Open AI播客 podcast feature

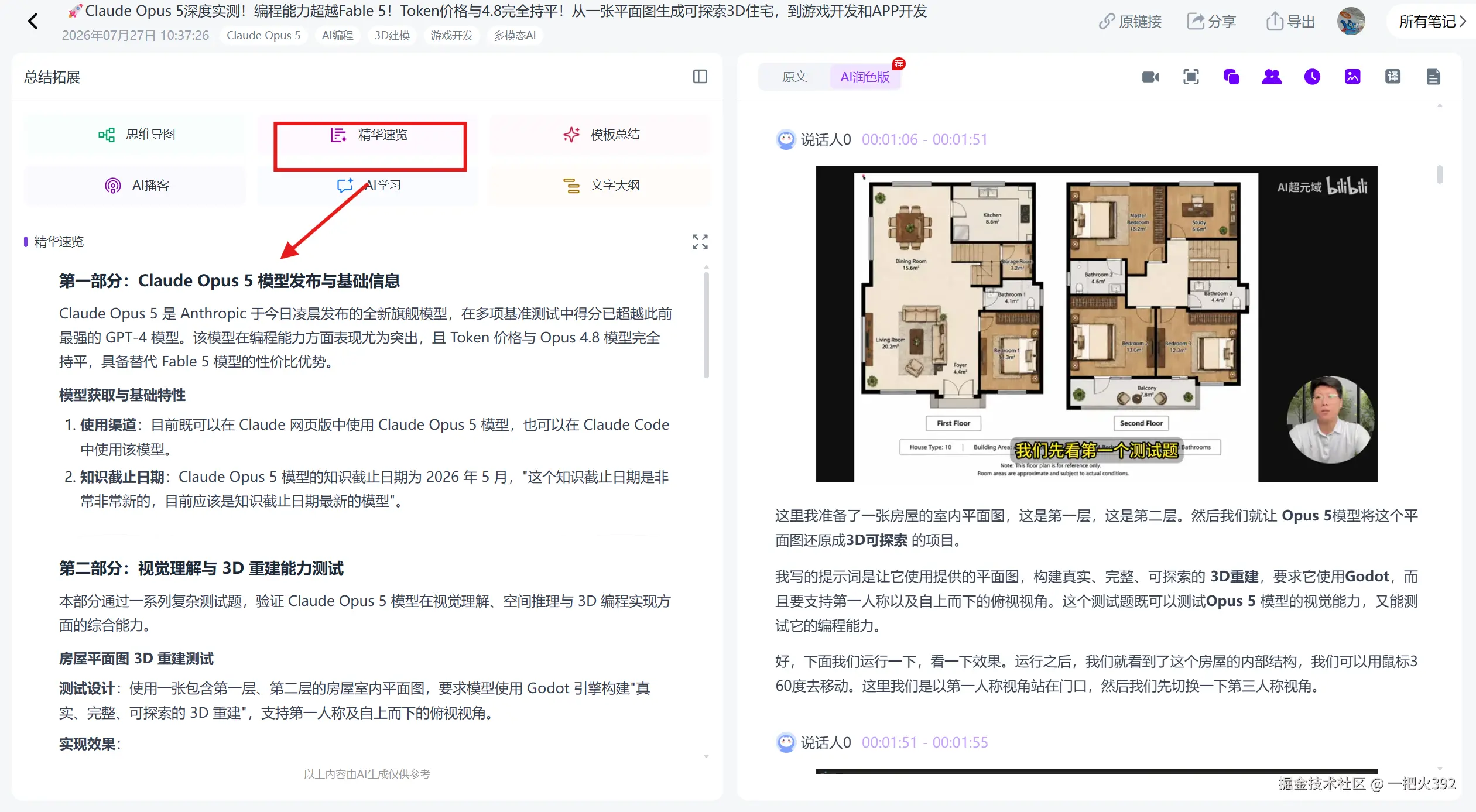136,186
